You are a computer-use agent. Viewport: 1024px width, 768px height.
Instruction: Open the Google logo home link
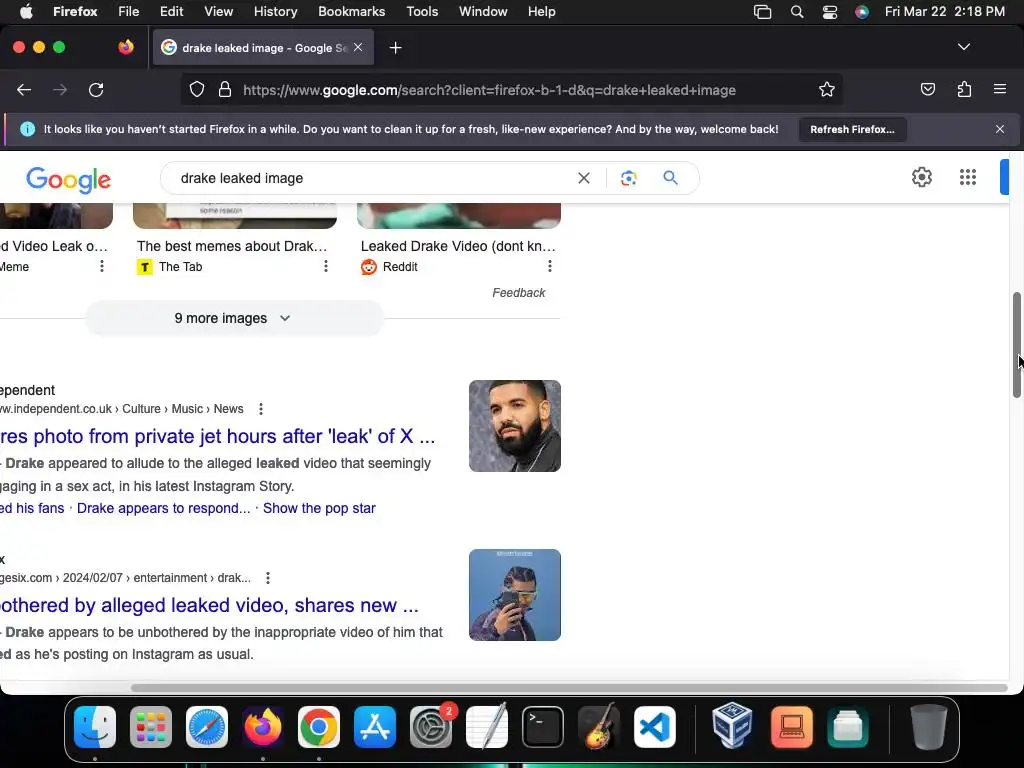69,179
